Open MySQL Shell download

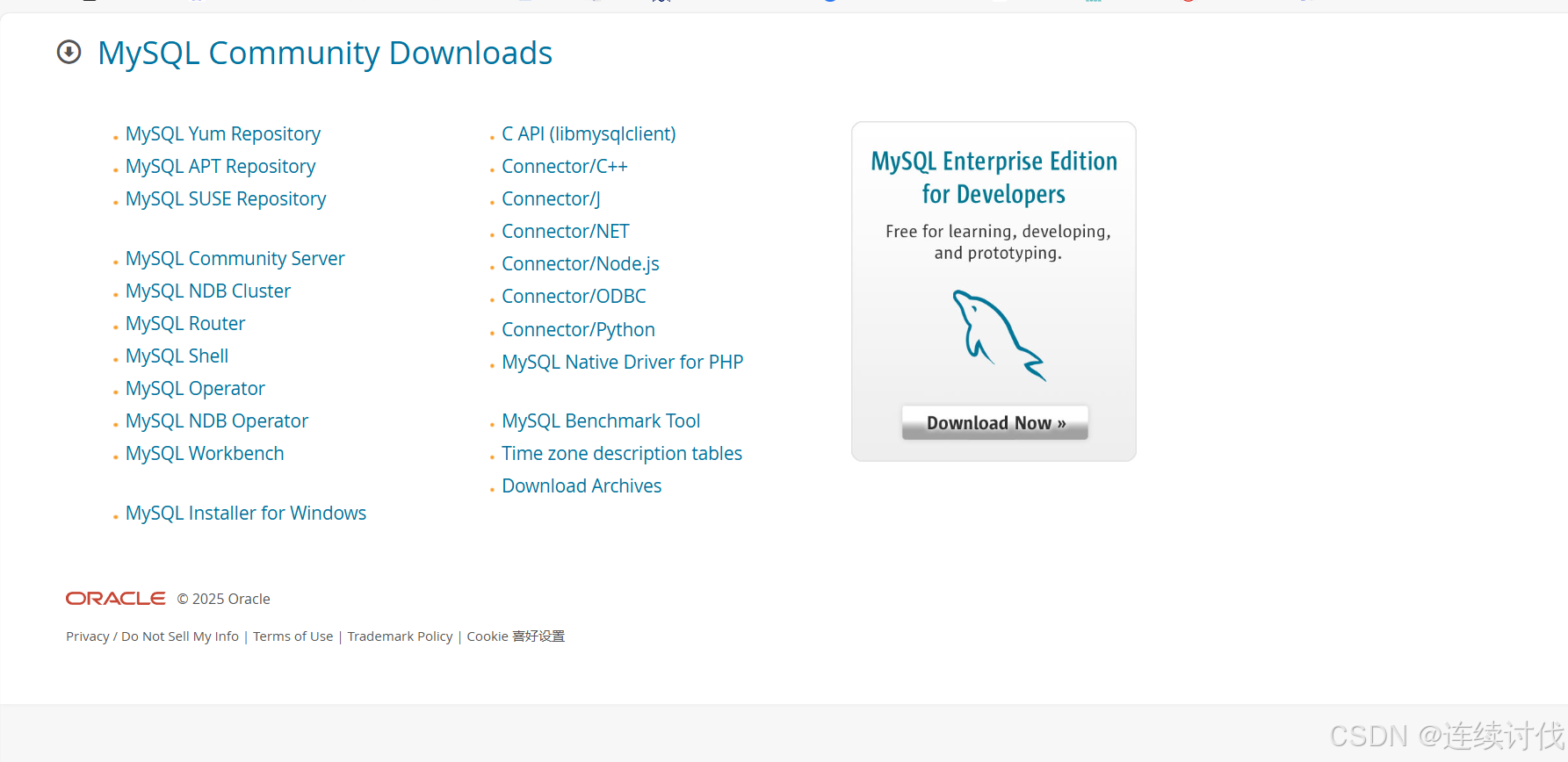click(177, 356)
